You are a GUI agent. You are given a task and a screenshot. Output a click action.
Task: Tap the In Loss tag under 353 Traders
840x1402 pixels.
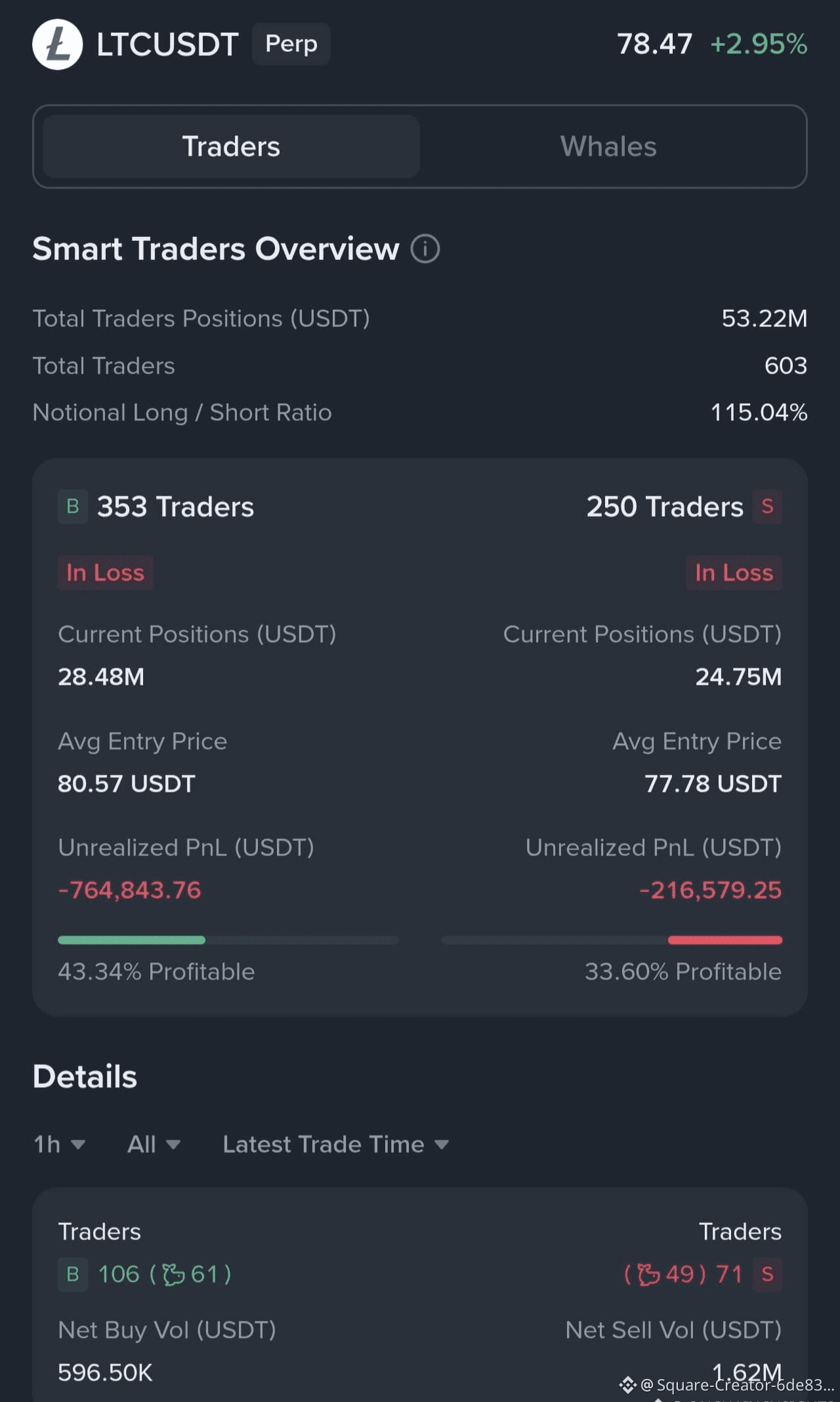point(105,573)
